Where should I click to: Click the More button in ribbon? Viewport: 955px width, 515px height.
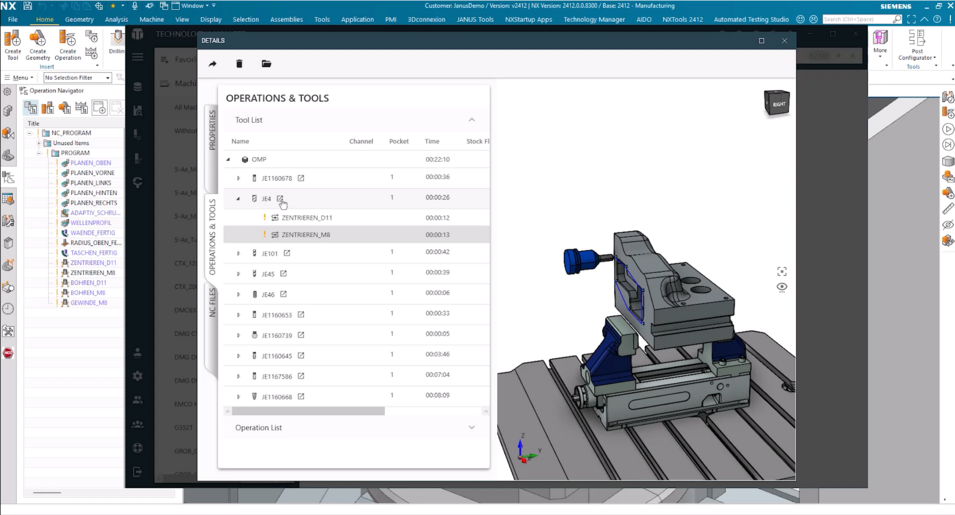[880, 43]
